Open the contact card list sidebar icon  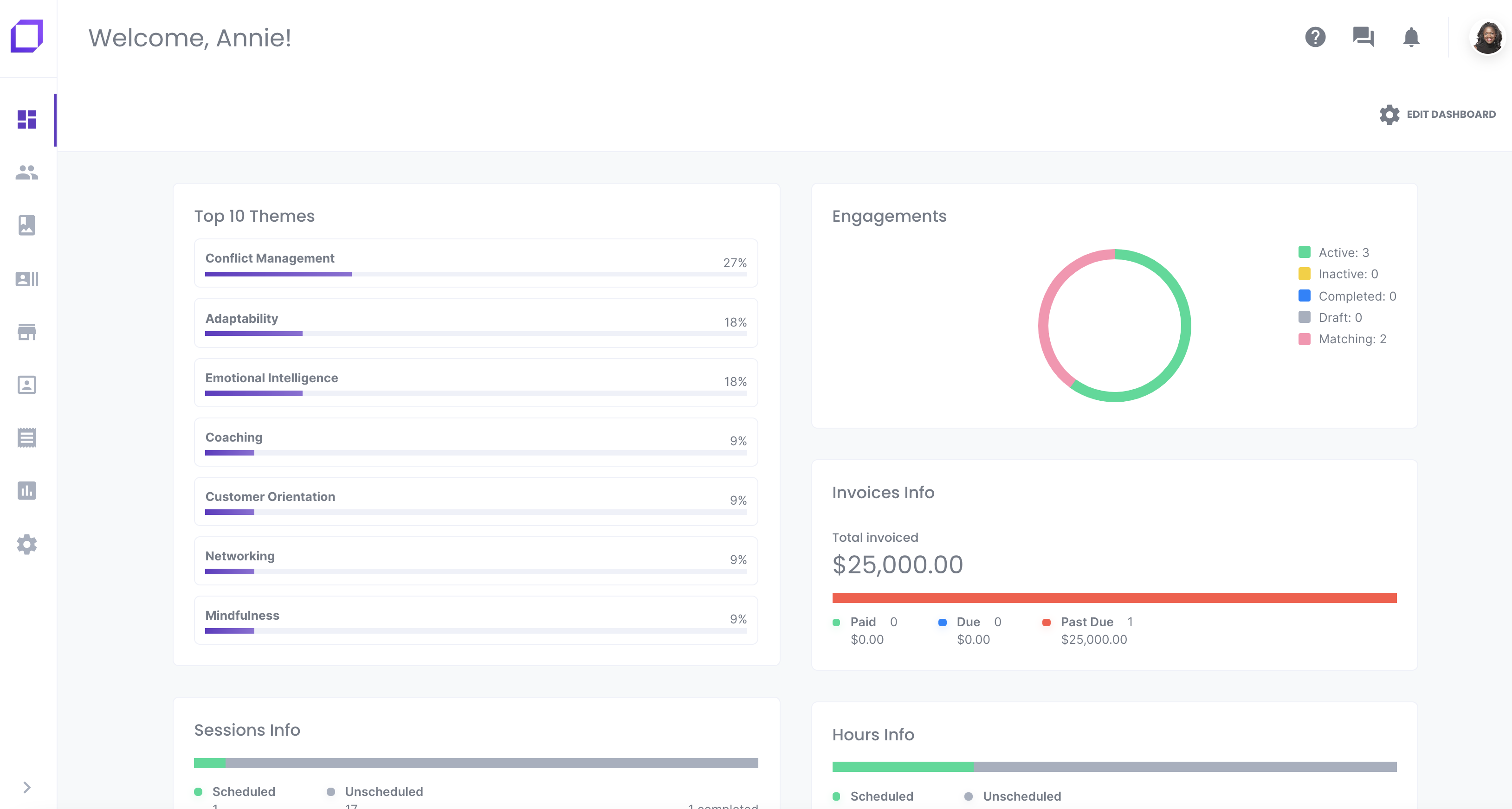tap(27, 279)
